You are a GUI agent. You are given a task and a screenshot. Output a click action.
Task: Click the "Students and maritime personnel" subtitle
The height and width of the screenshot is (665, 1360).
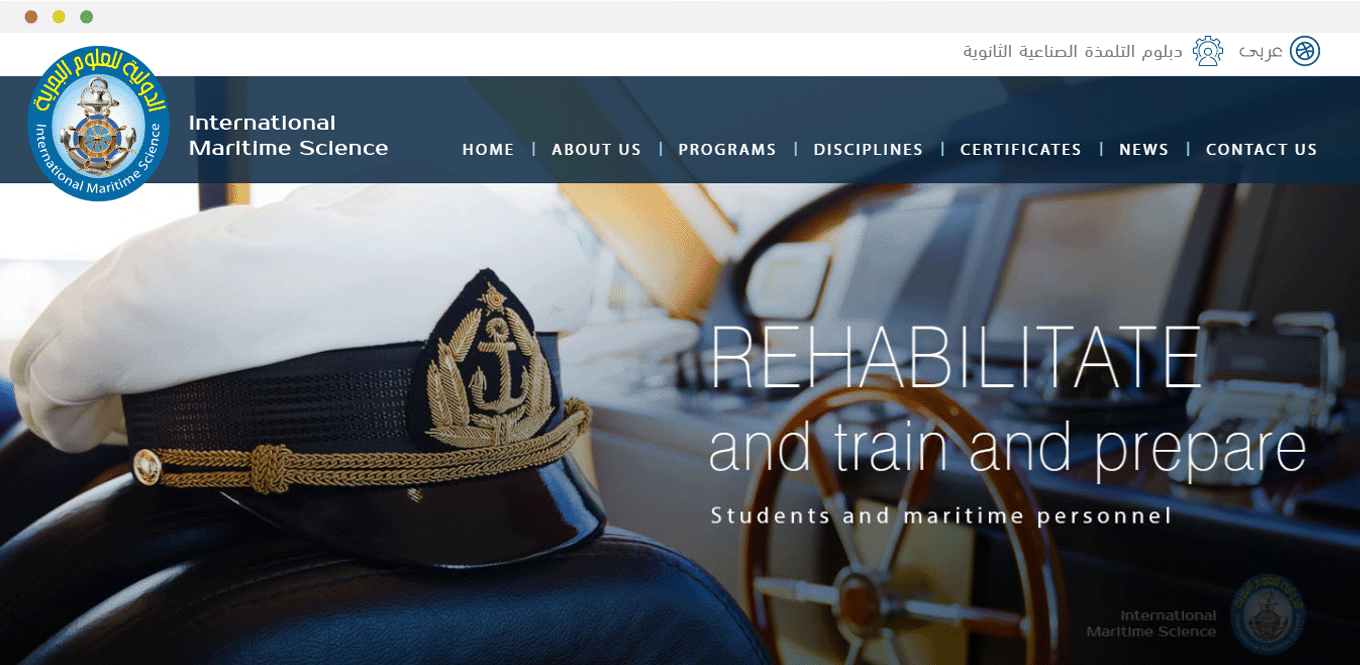941,516
